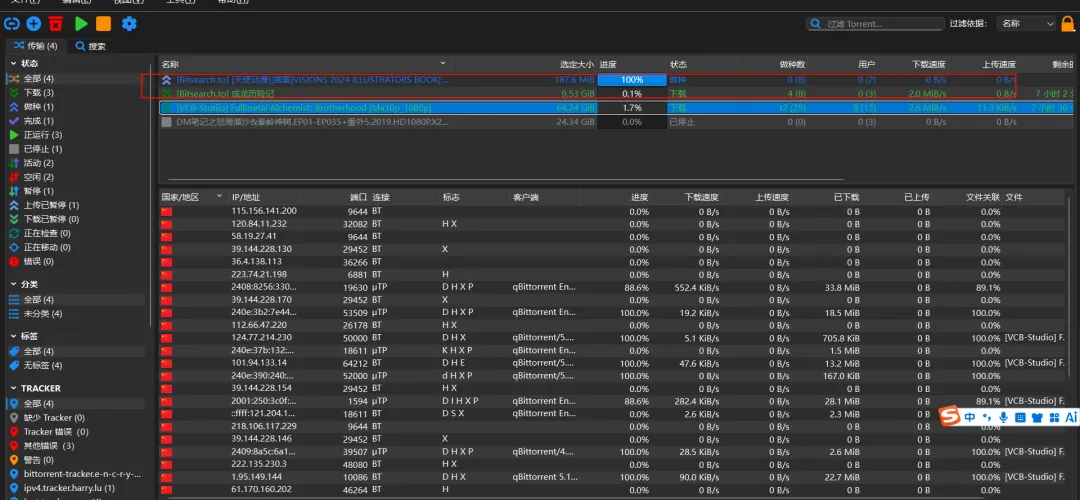This screenshot has height=500, width=1080.
Task: Filter by 已停止 (1) status
Action: pyautogui.click(x=76, y=149)
